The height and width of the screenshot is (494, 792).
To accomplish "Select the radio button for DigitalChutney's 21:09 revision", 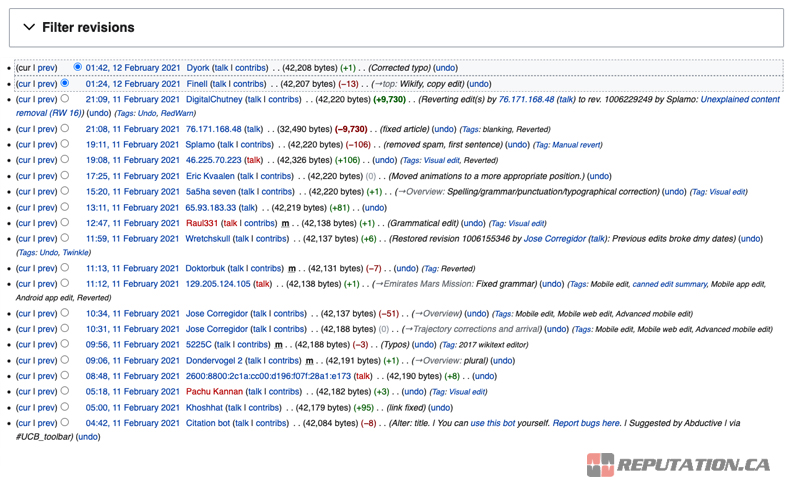I will (x=66, y=100).
